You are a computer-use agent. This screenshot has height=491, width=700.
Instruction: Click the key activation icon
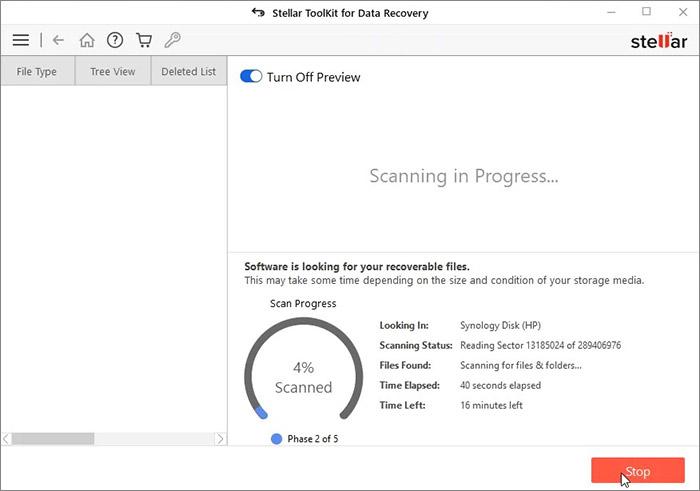pyautogui.click(x=172, y=40)
